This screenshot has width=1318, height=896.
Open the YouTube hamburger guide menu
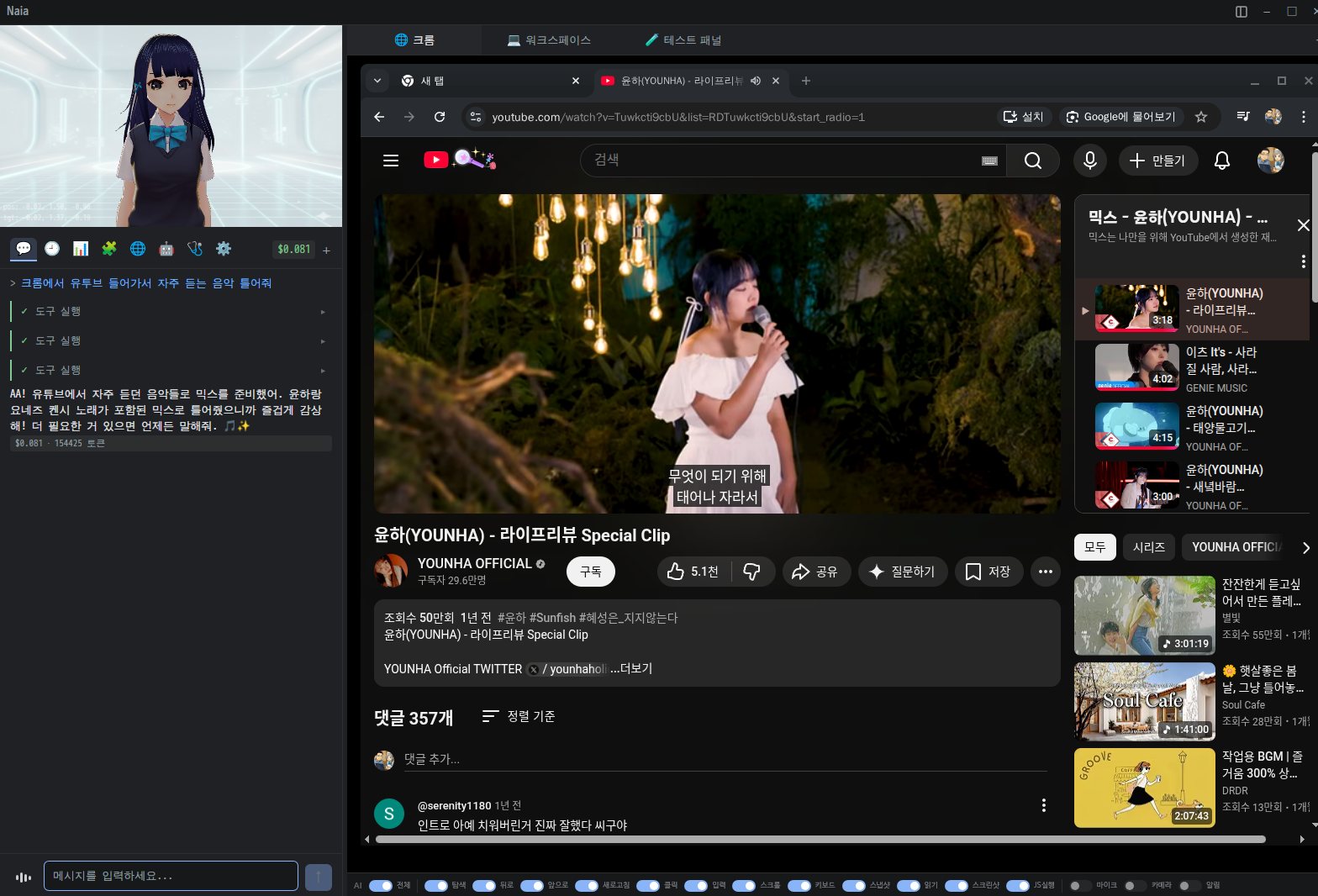(x=391, y=161)
